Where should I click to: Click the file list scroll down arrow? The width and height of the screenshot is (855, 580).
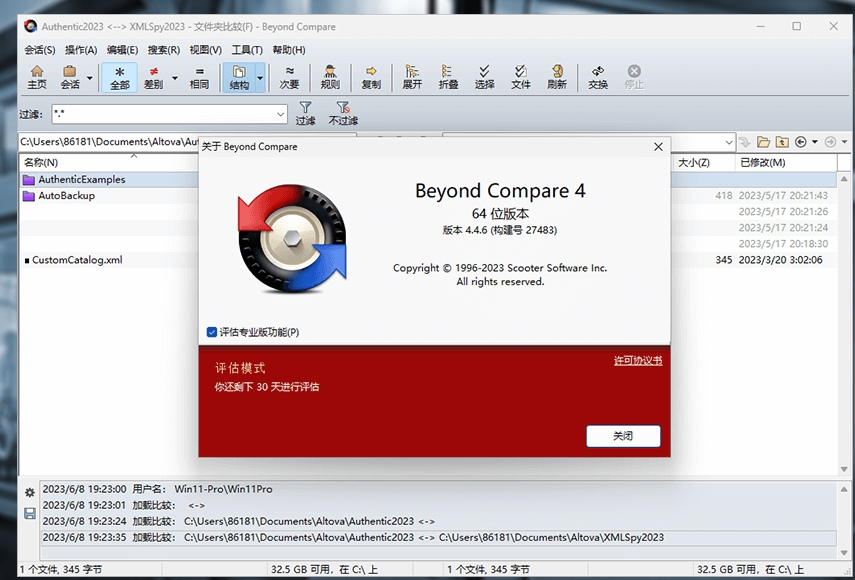(x=844, y=469)
